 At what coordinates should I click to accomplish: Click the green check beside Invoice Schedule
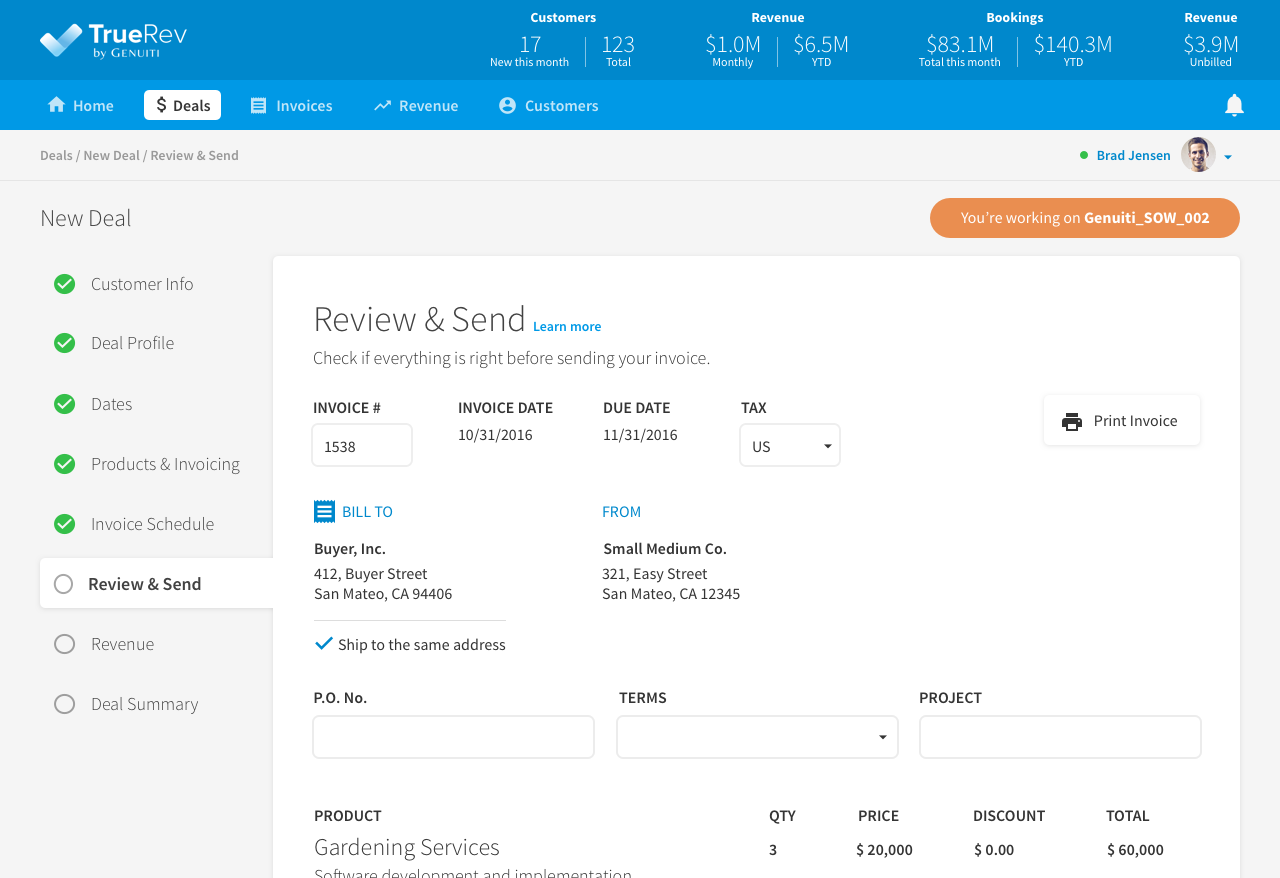point(64,524)
